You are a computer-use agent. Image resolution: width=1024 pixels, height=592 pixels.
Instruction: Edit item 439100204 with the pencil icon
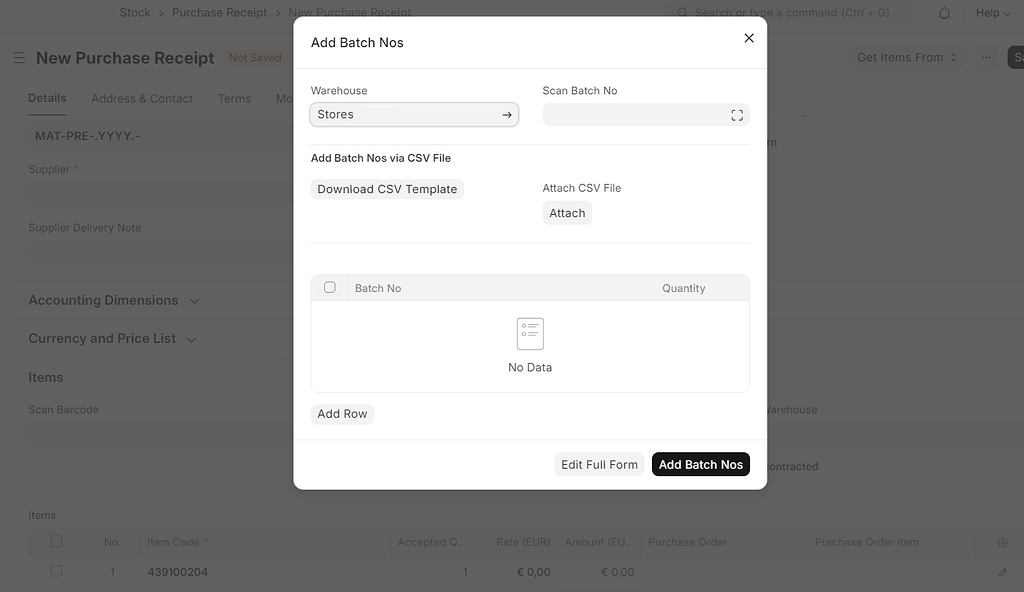point(1001,571)
